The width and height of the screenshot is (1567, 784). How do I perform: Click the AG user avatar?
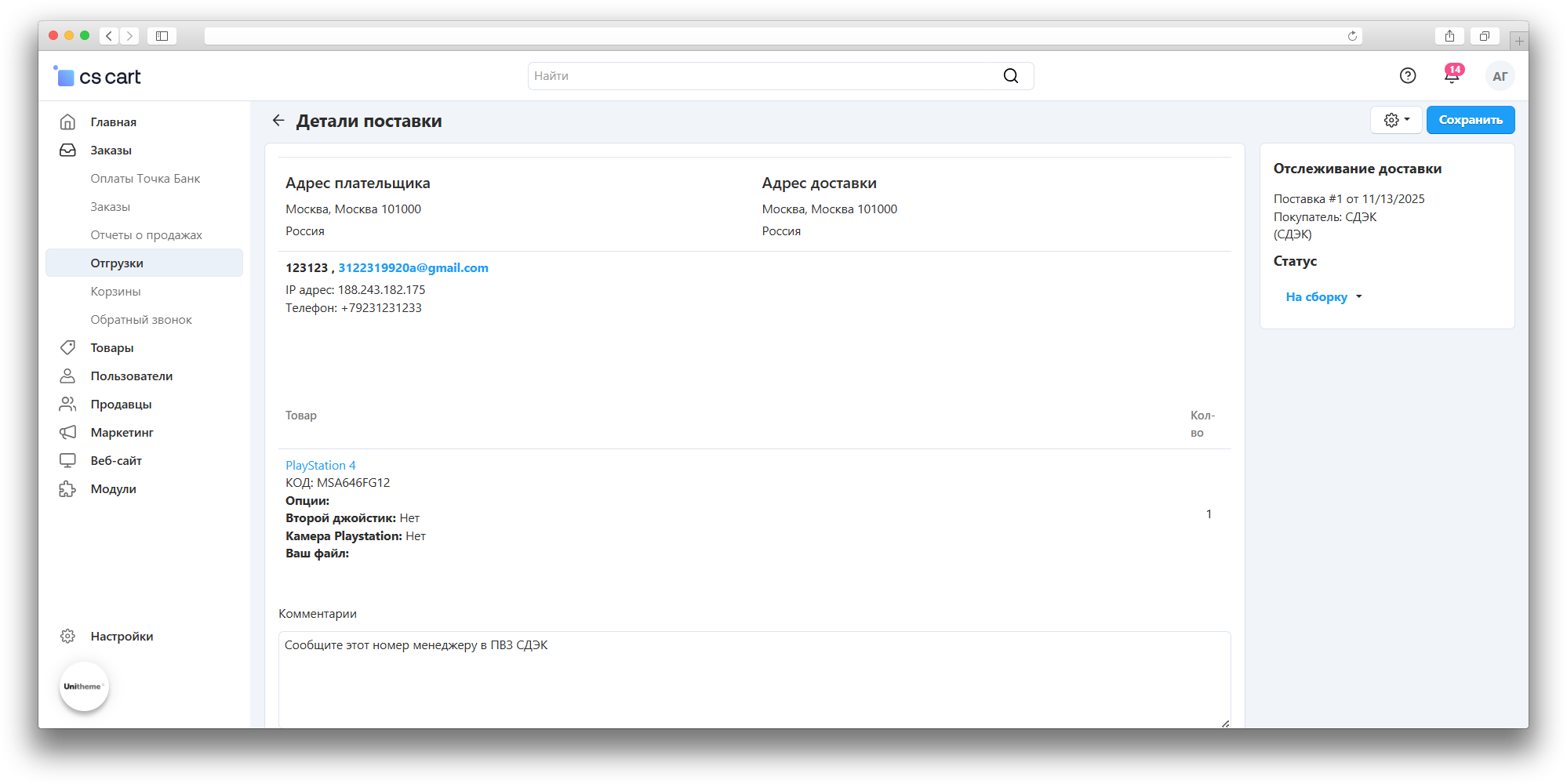(x=1500, y=76)
